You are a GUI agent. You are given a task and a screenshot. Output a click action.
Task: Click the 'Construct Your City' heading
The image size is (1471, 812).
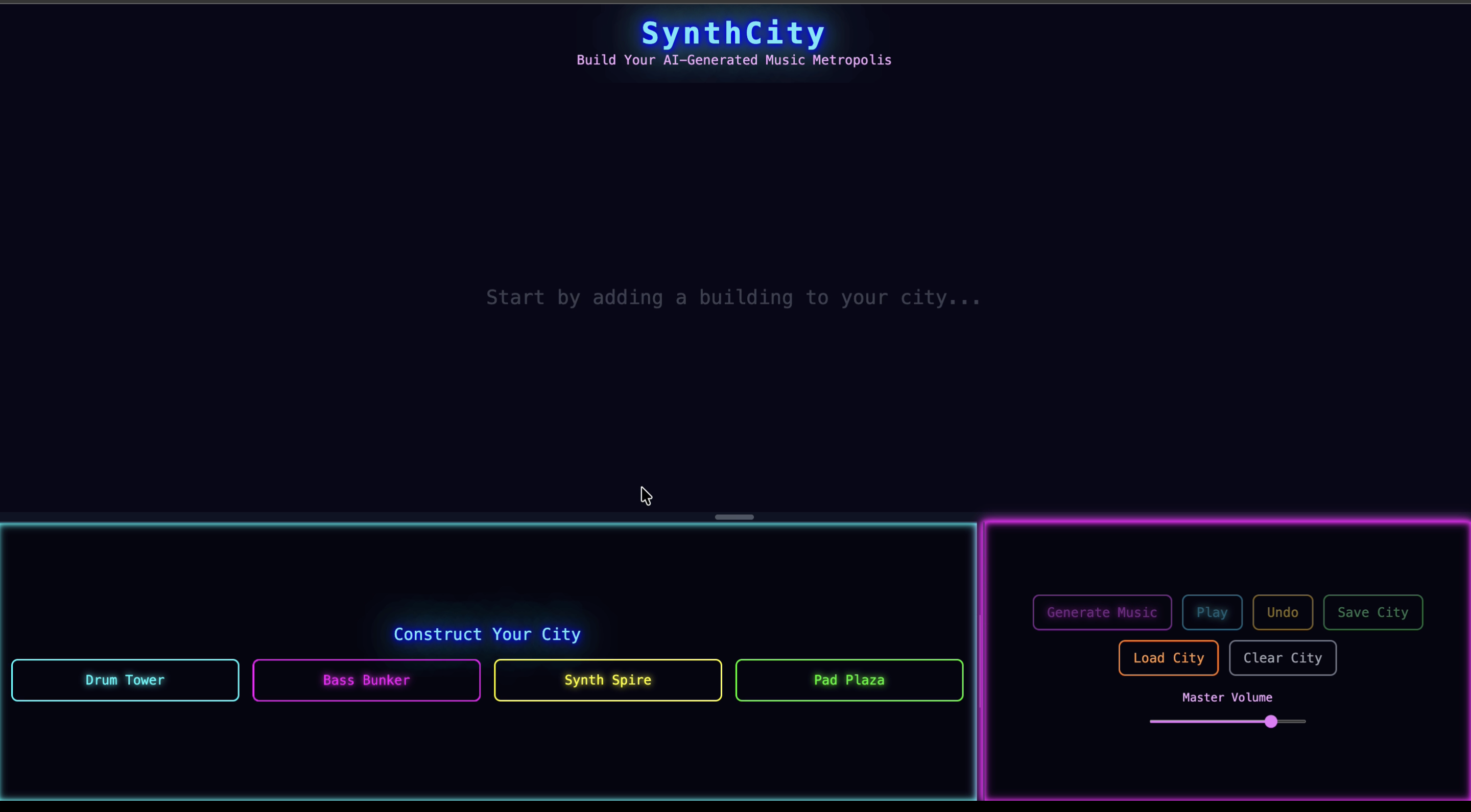[487, 634]
